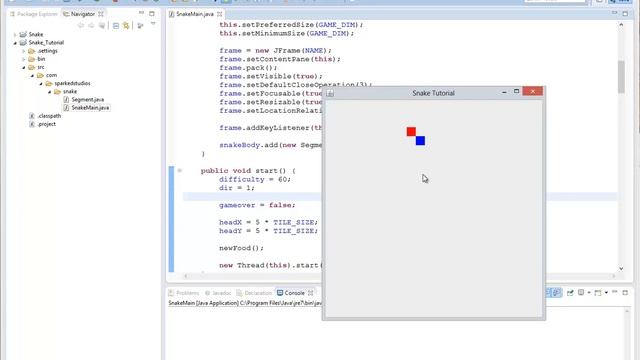
Task: Maximize the Navigator panel
Action: [152, 13]
